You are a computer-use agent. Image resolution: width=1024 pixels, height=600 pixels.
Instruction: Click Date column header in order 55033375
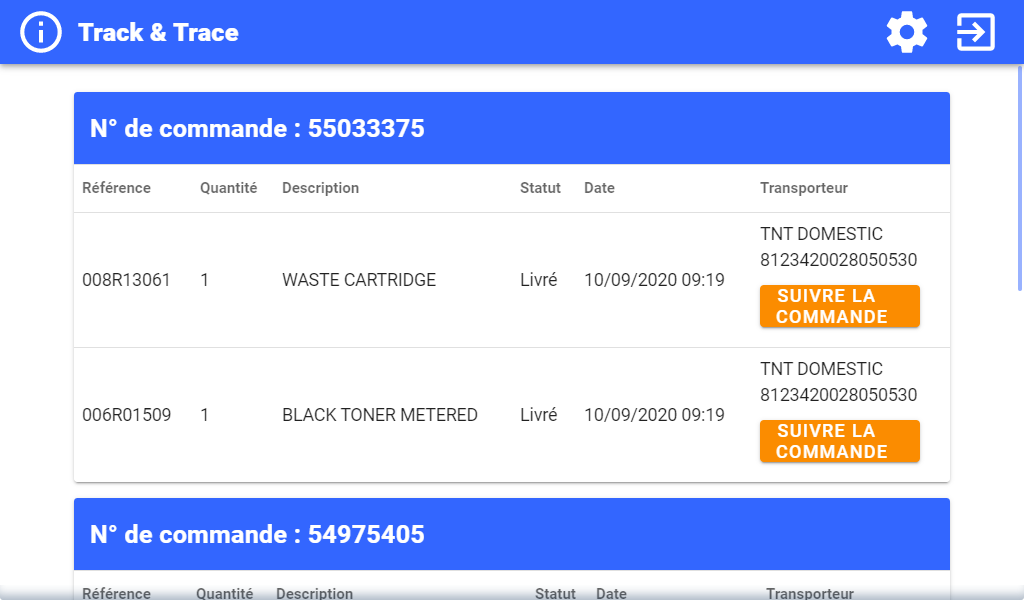(599, 188)
